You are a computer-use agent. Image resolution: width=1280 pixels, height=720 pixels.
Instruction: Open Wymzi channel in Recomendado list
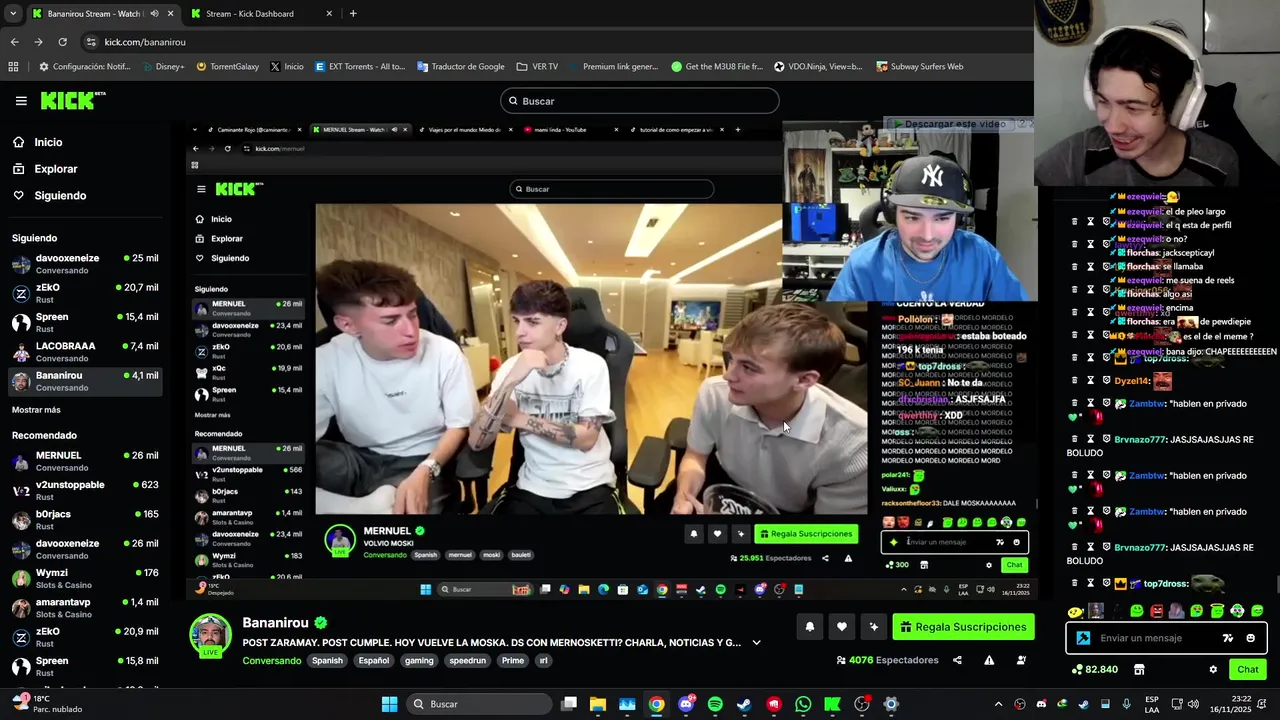(85, 579)
